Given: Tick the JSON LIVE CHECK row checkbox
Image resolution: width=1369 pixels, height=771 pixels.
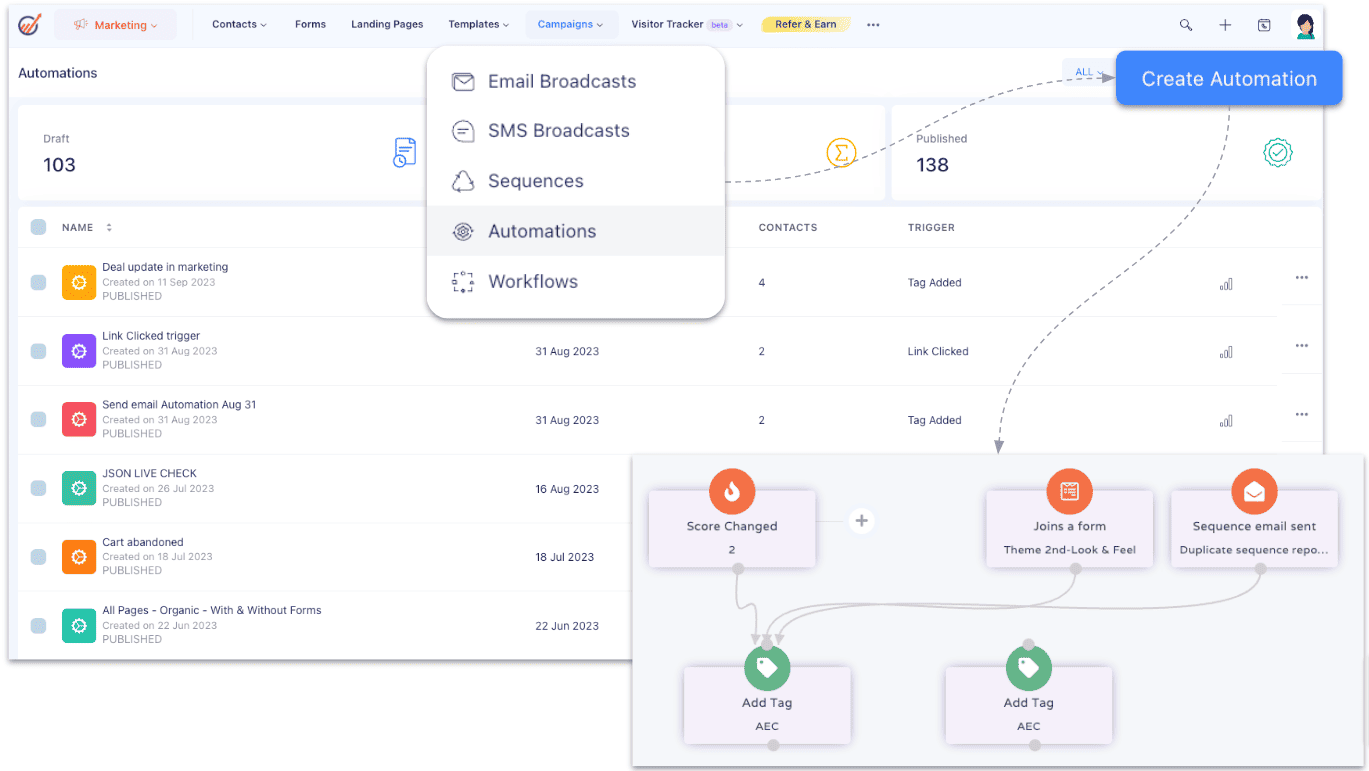Looking at the screenshot, I should [38, 488].
